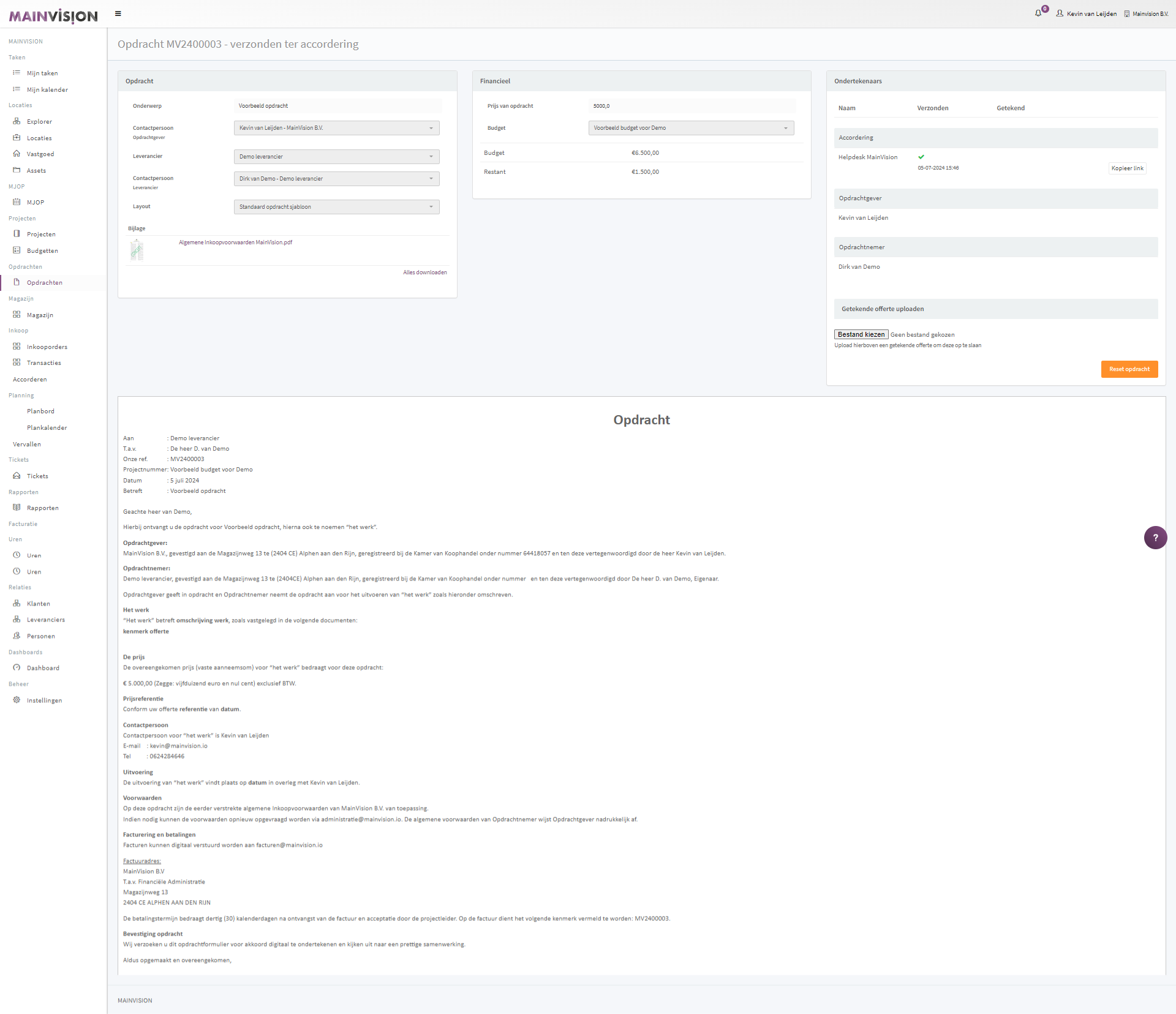The image size is (1176, 1014).
Task: Open the notifications bell icon
Action: click(x=1038, y=13)
